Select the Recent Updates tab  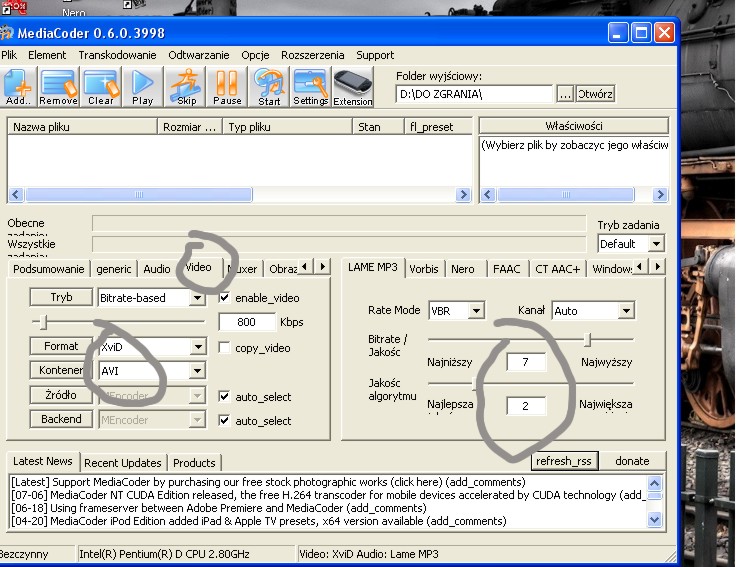pos(122,463)
